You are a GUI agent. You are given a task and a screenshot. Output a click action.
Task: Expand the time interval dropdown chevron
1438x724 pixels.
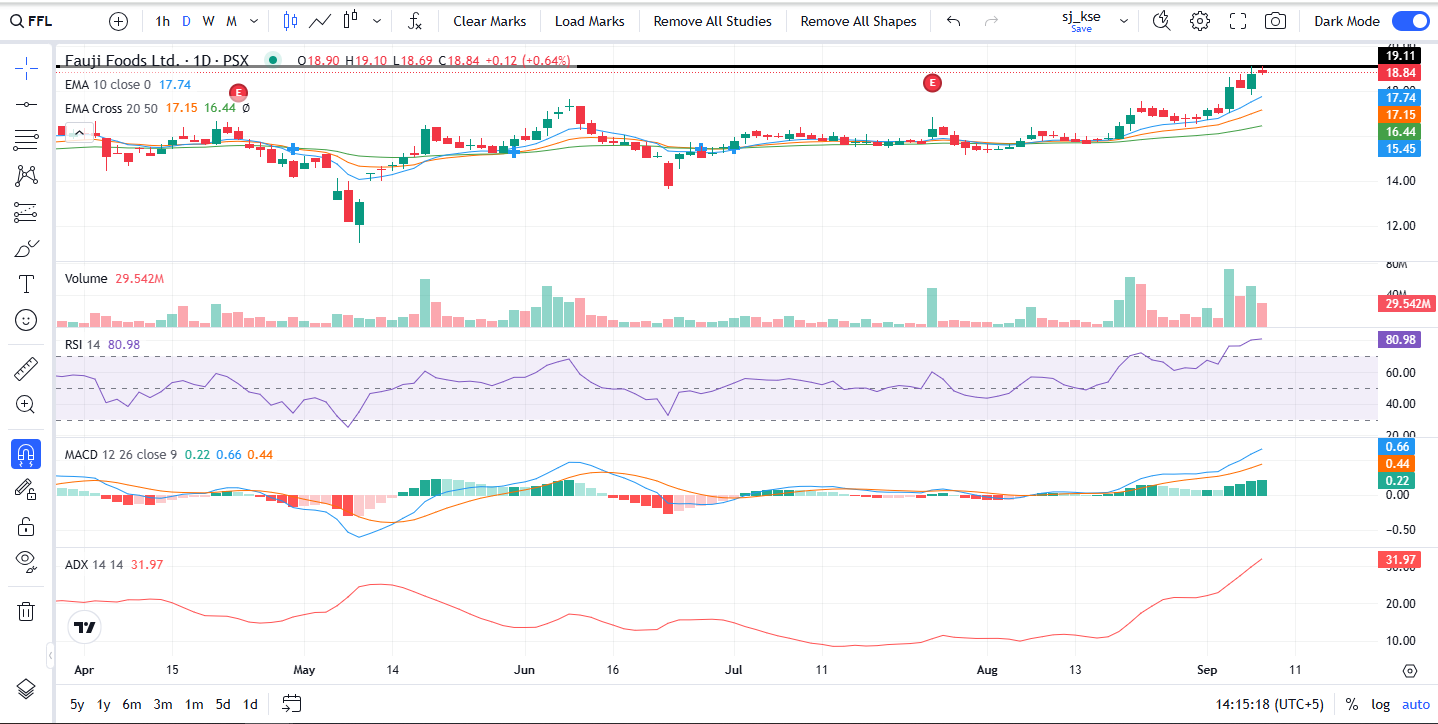click(x=254, y=21)
